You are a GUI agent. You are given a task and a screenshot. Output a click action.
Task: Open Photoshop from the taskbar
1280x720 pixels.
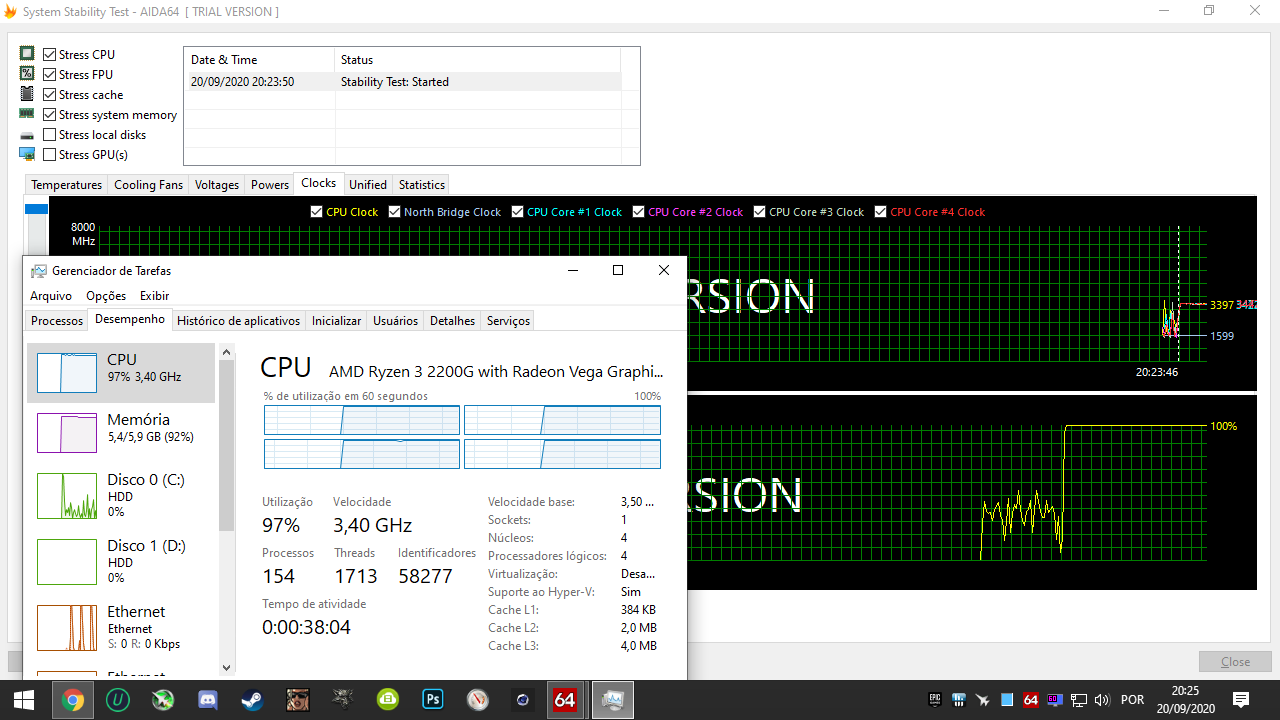[x=433, y=700]
